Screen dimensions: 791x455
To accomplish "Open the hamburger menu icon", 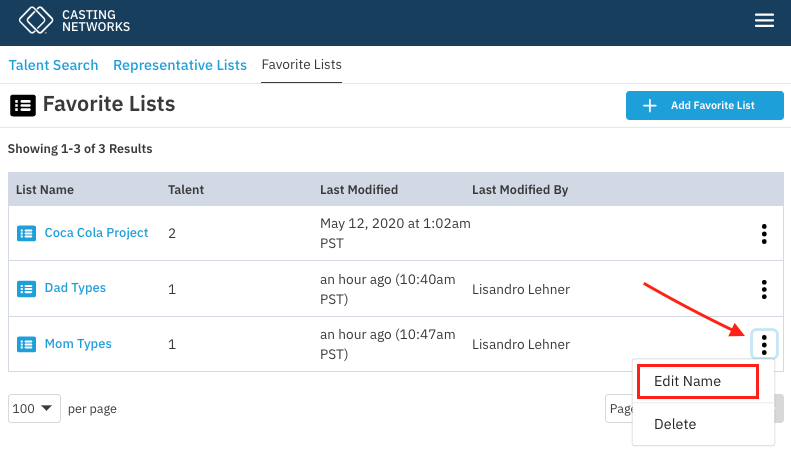I will tap(765, 21).
